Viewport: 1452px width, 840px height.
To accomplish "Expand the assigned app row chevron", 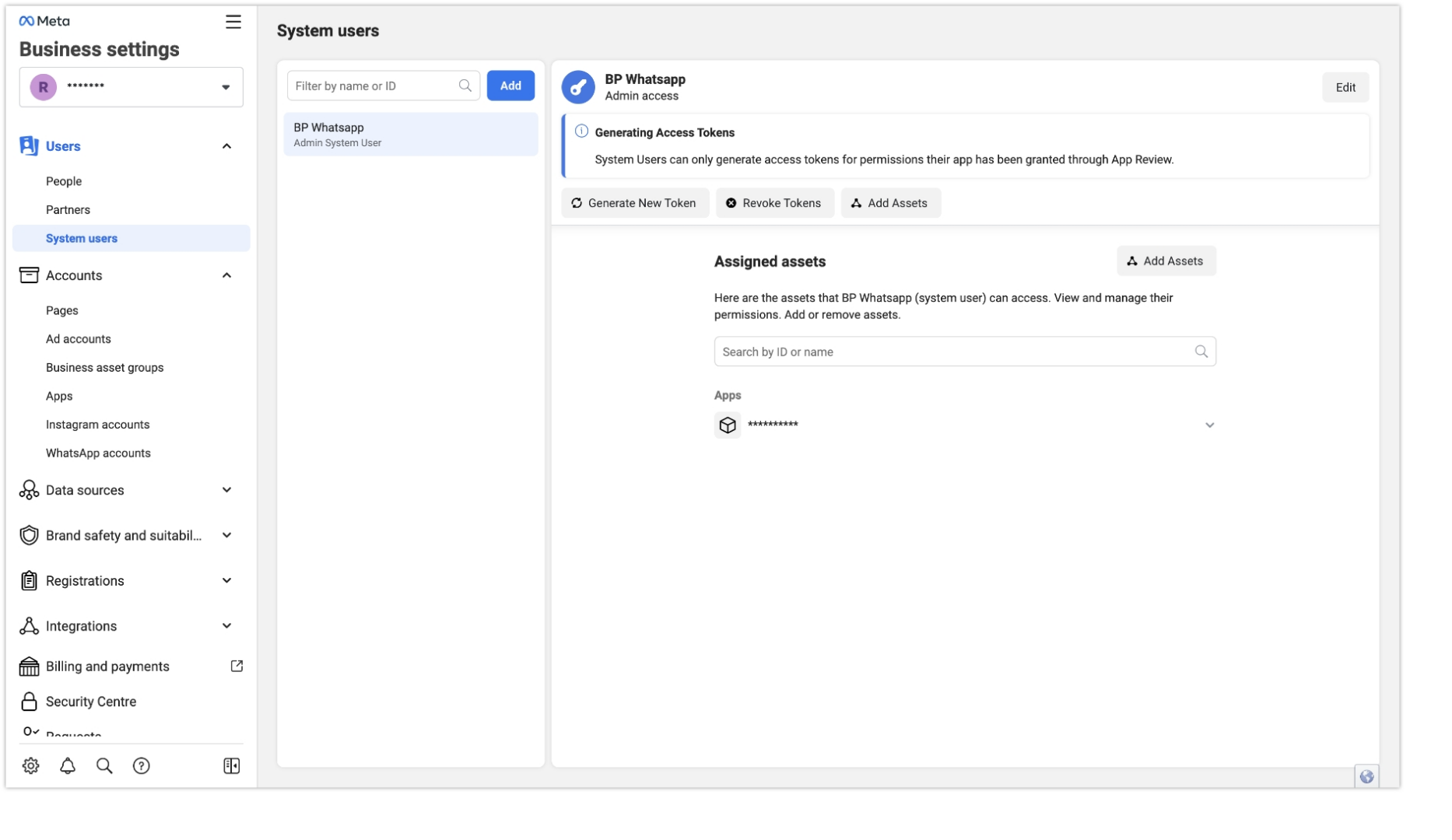I will click(1209, 425).
